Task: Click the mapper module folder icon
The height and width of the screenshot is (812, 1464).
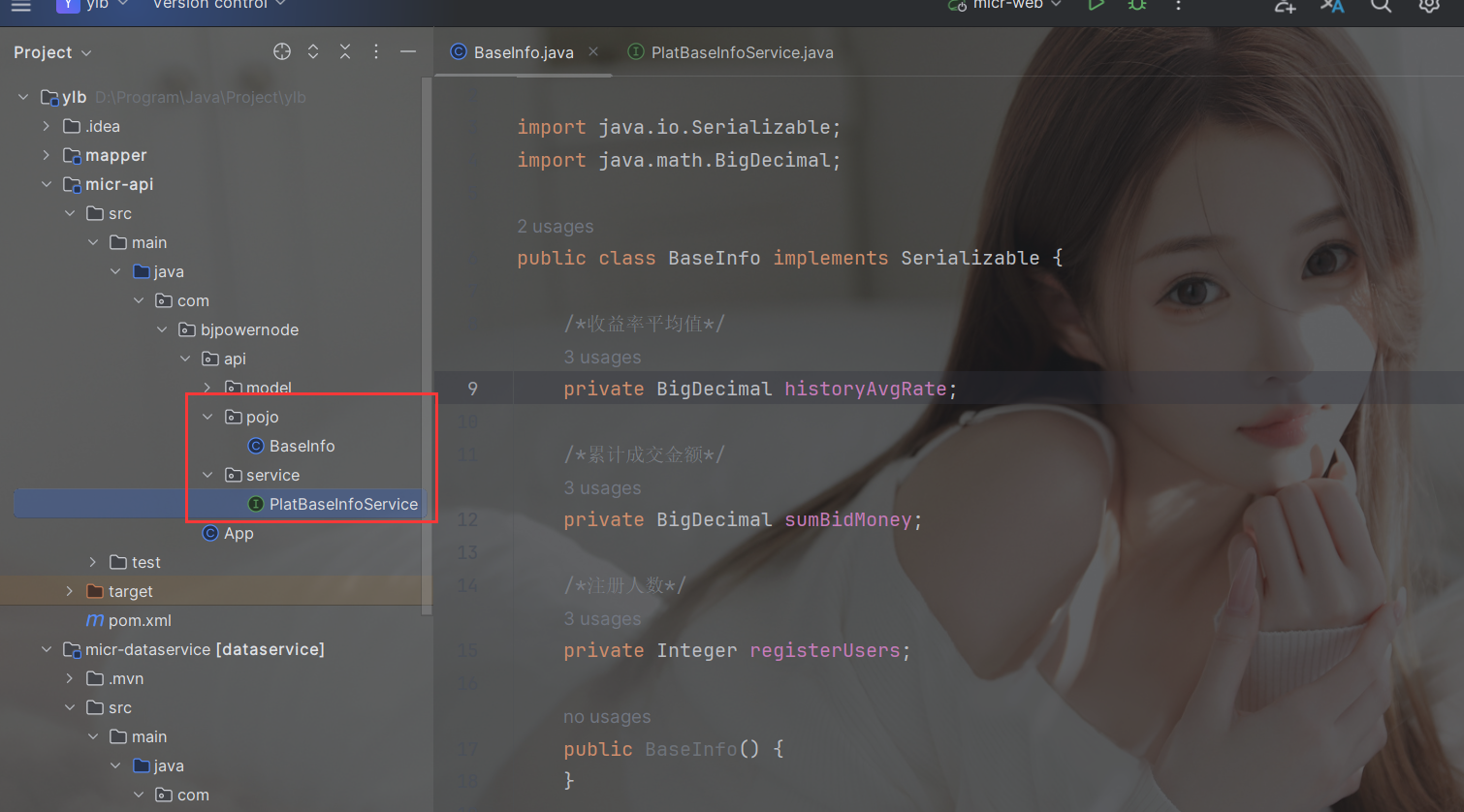Action: click(72, 155)
